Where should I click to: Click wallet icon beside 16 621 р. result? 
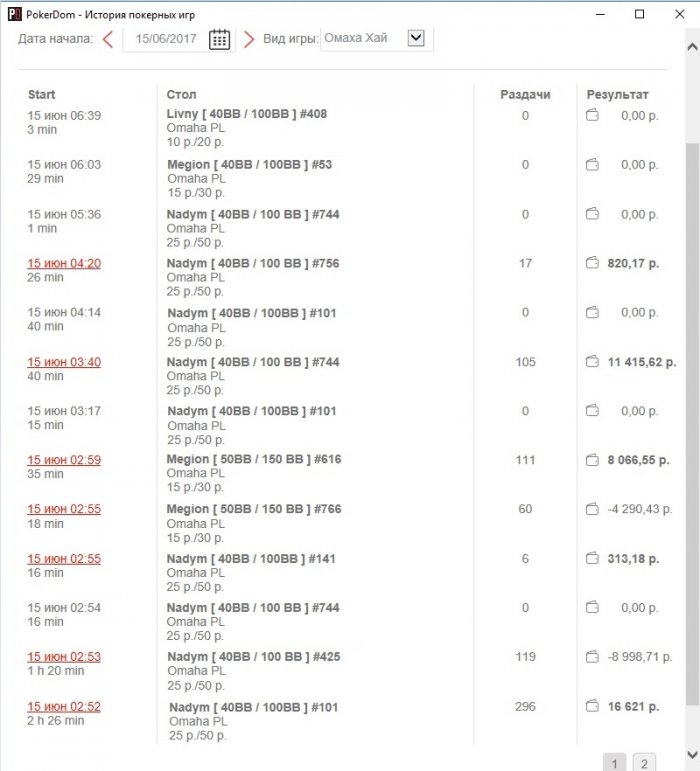click(592, 706)
